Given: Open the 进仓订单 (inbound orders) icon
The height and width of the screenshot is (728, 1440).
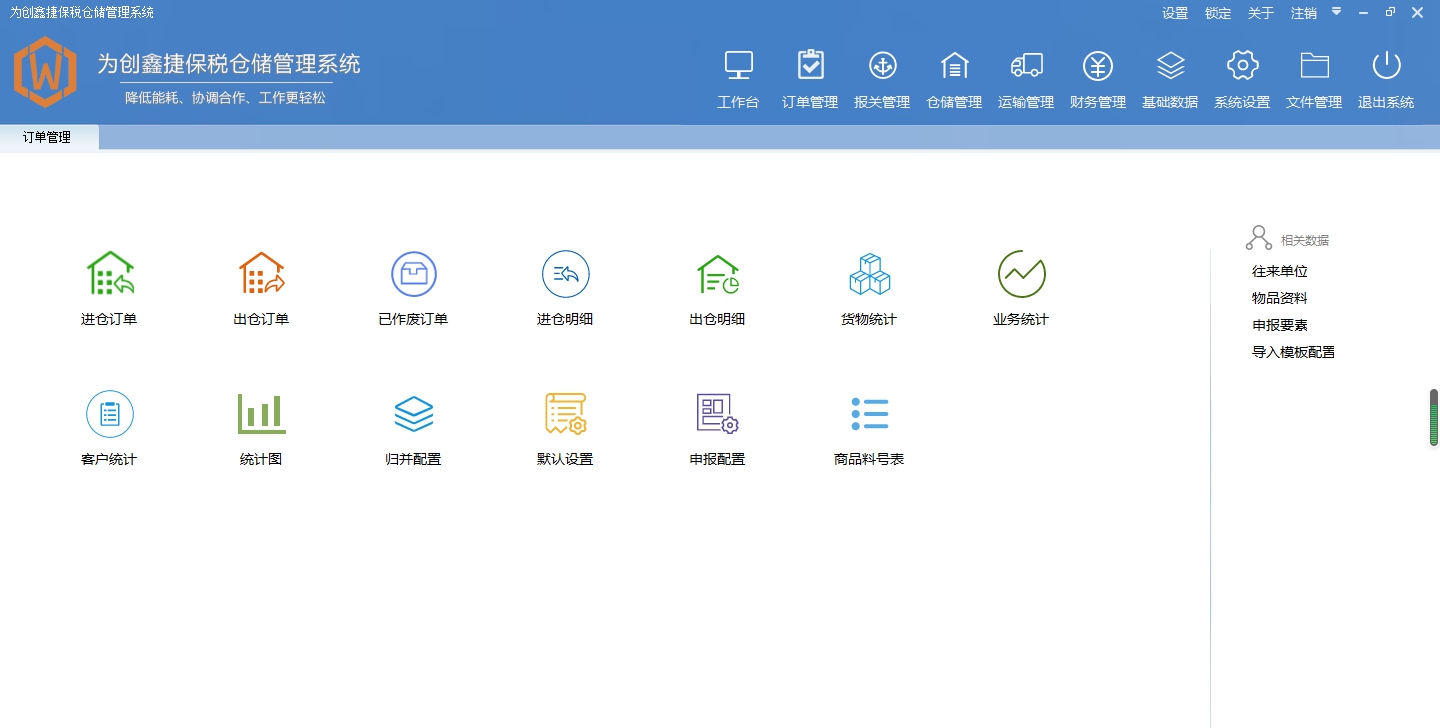Looking at the screenshot, I should [109, 287].
